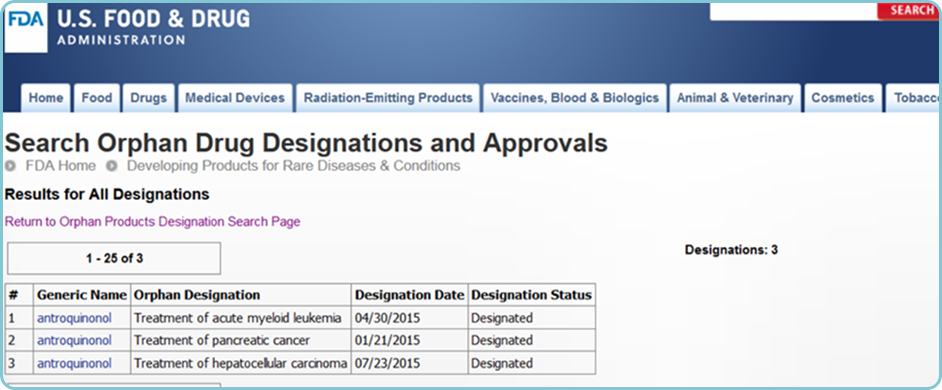This screenshot has width=942, height=390.
Task: Click bullet icon before FDA Home breadcrumb
Action: (x=10, y=166)
